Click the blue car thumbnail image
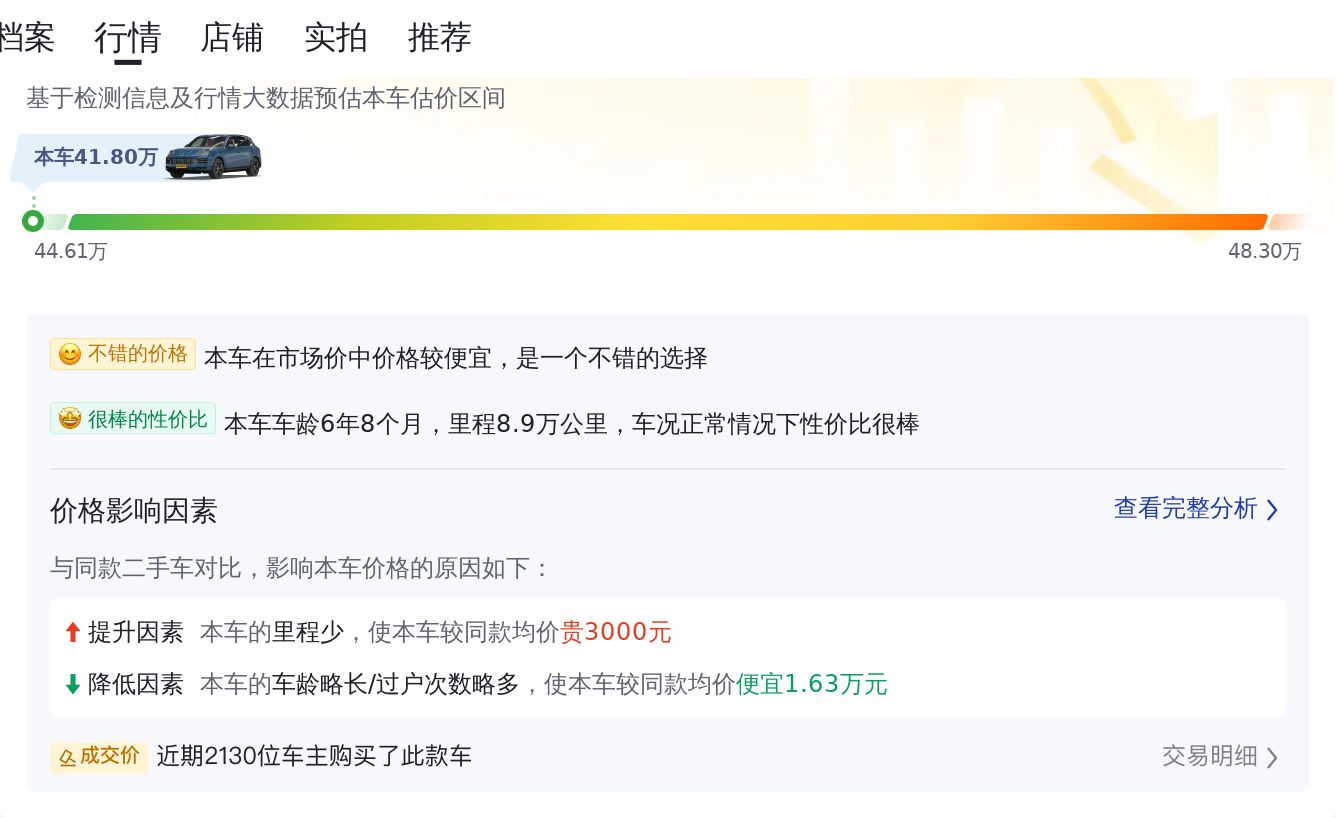This screenshot has height=818, width=1336. [x=213, y=156]
